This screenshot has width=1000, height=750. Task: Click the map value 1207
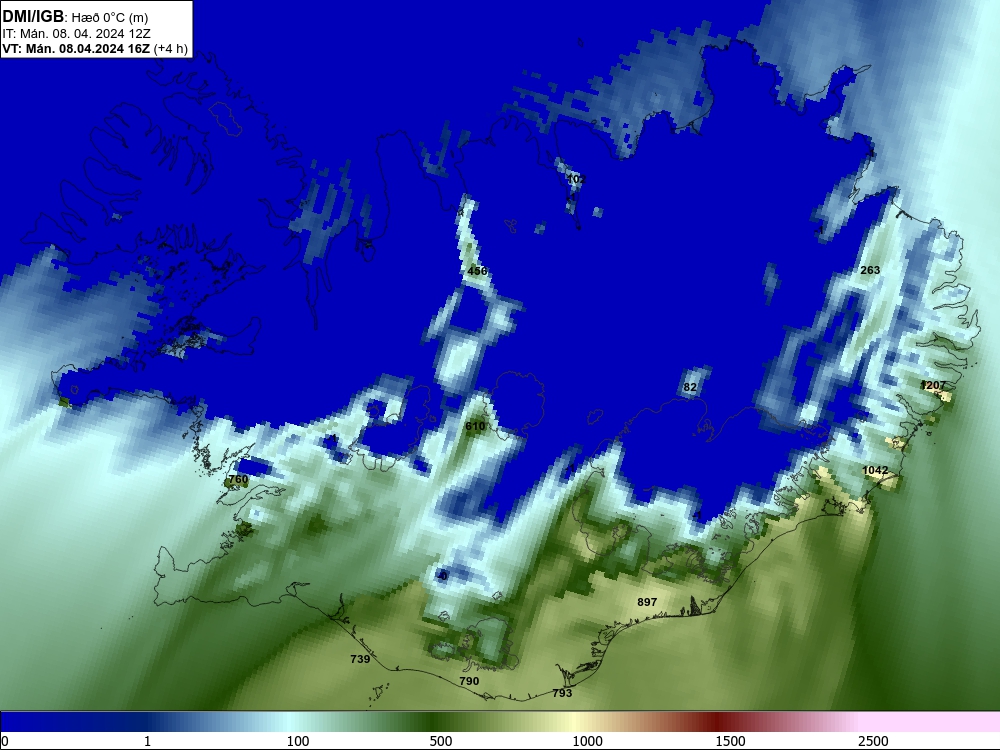click(x=934, y=385)
